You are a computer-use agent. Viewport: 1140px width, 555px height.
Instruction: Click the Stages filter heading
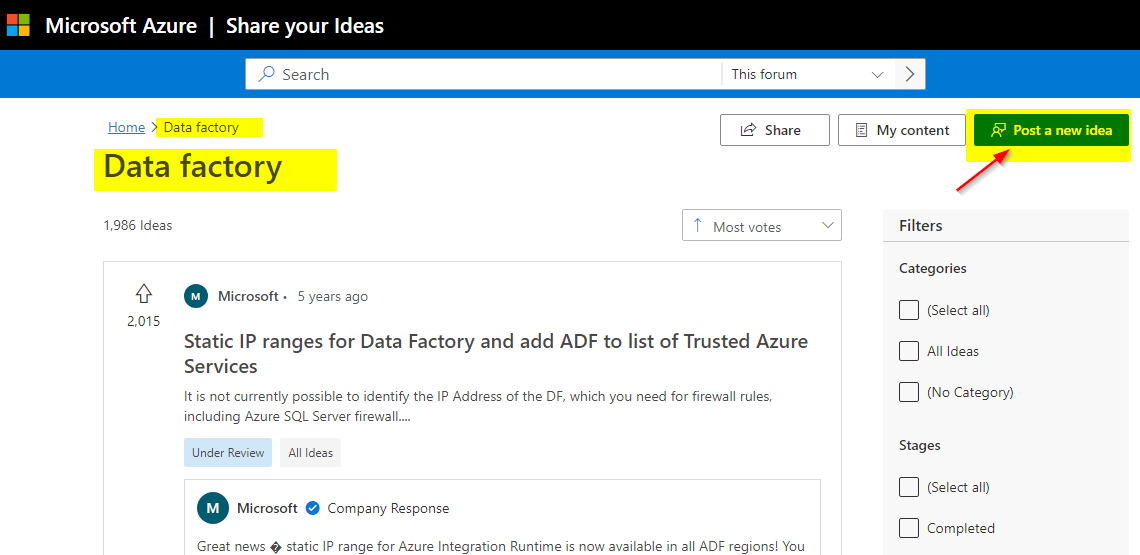(x=920, y=445)
